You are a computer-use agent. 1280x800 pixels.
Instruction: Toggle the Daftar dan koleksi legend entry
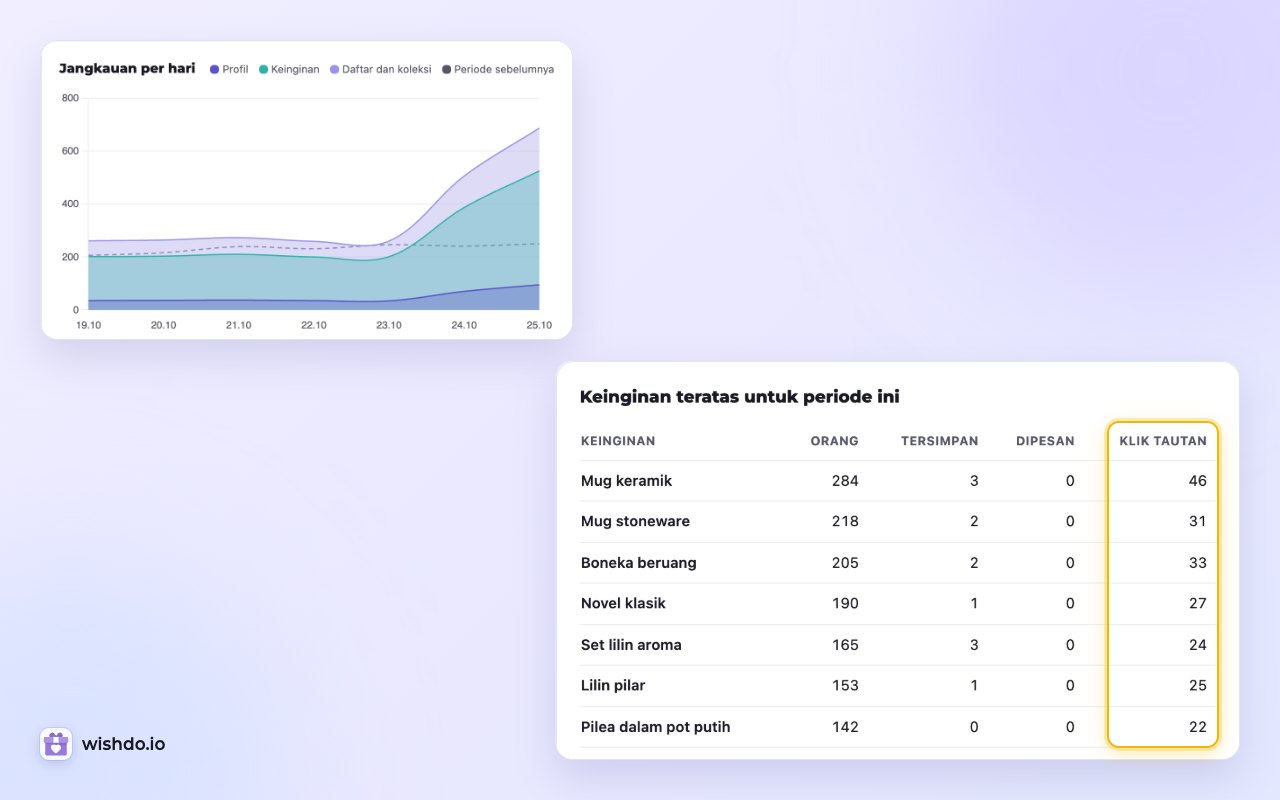(x=381, y=69)
